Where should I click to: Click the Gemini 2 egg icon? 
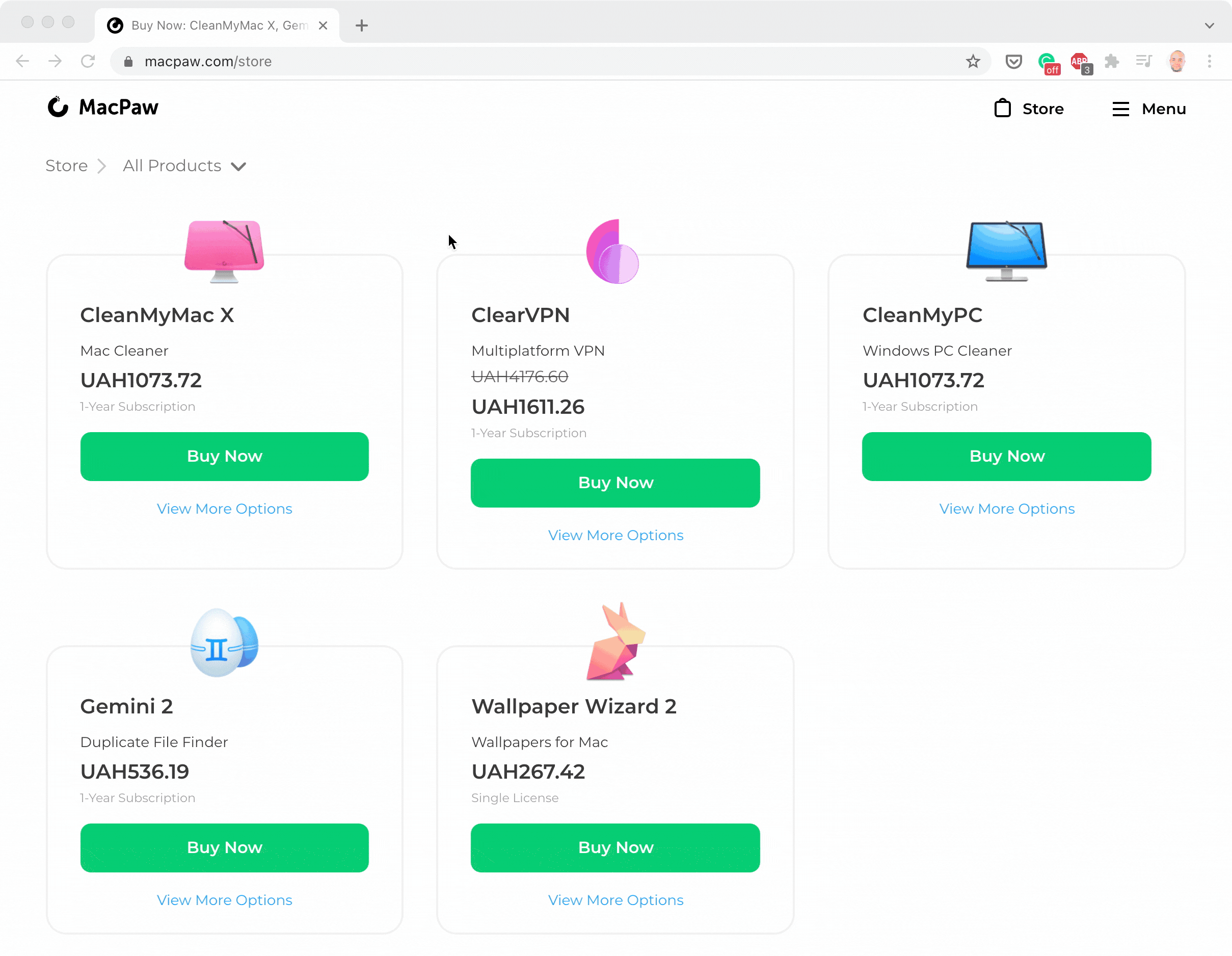tap(224, 642)
